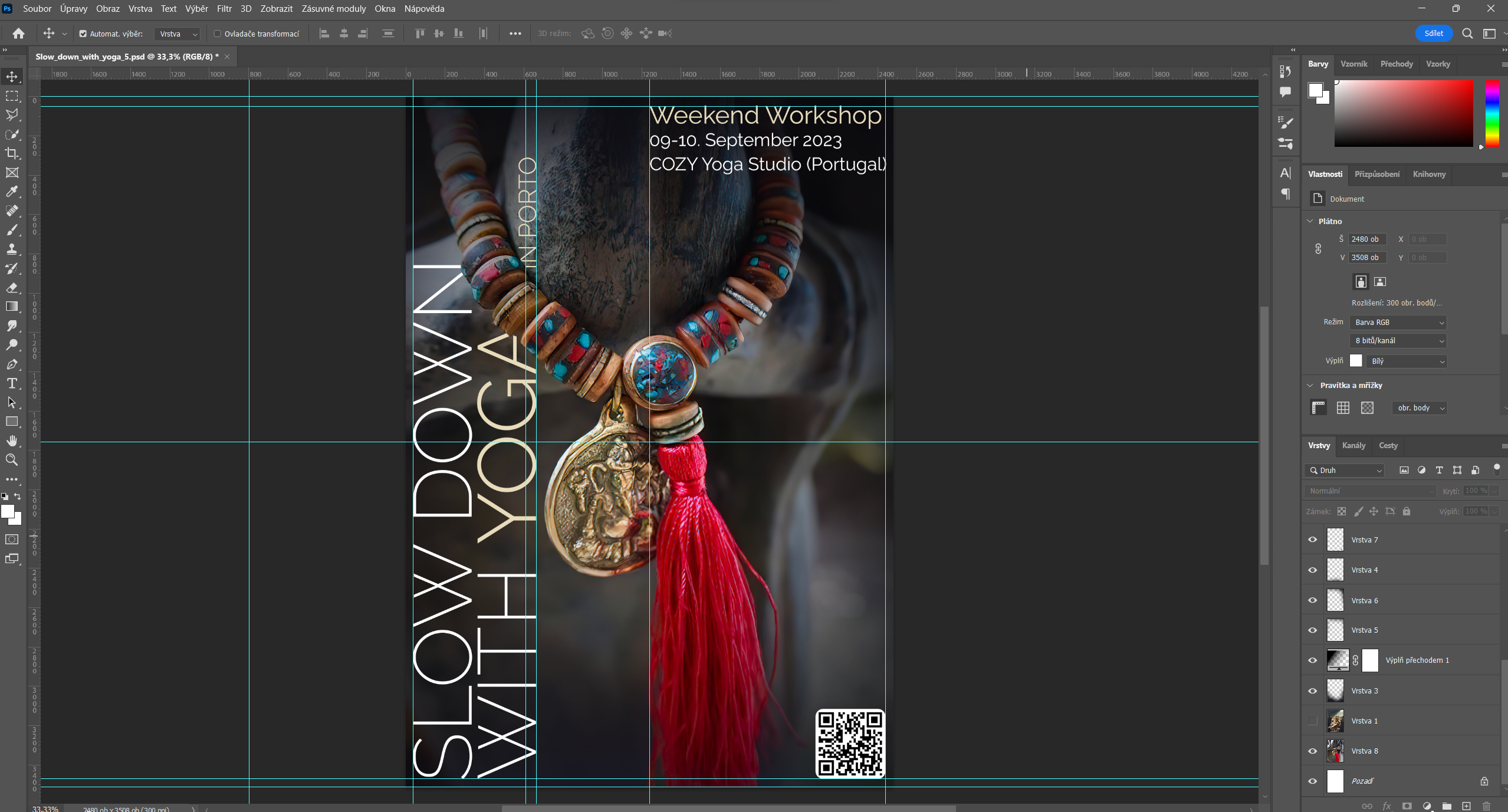Select the Hand tool
1508x812 pixels.
[x=12, y=441]
